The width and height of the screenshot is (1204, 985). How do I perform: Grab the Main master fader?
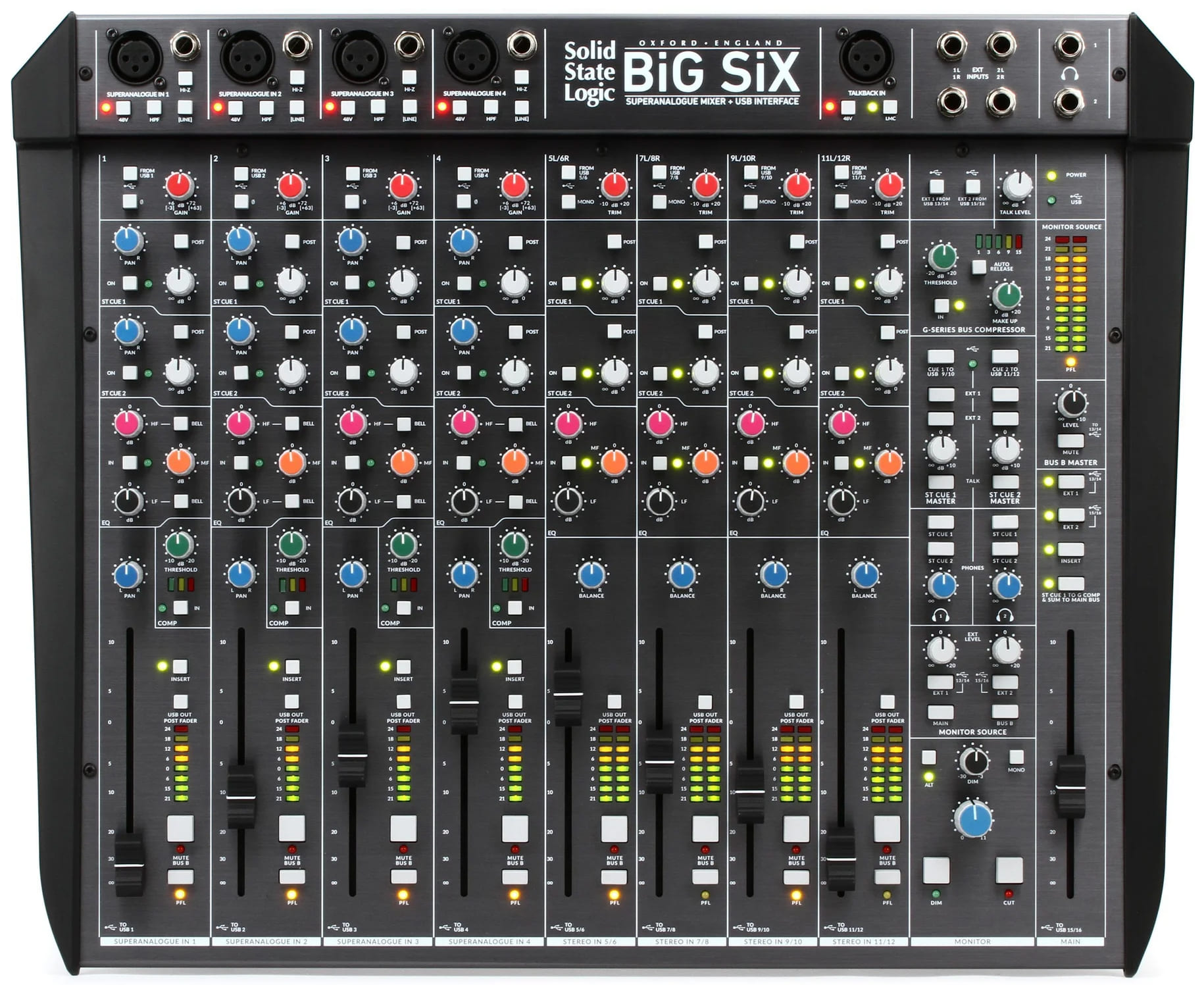(x=1070, y=786)
